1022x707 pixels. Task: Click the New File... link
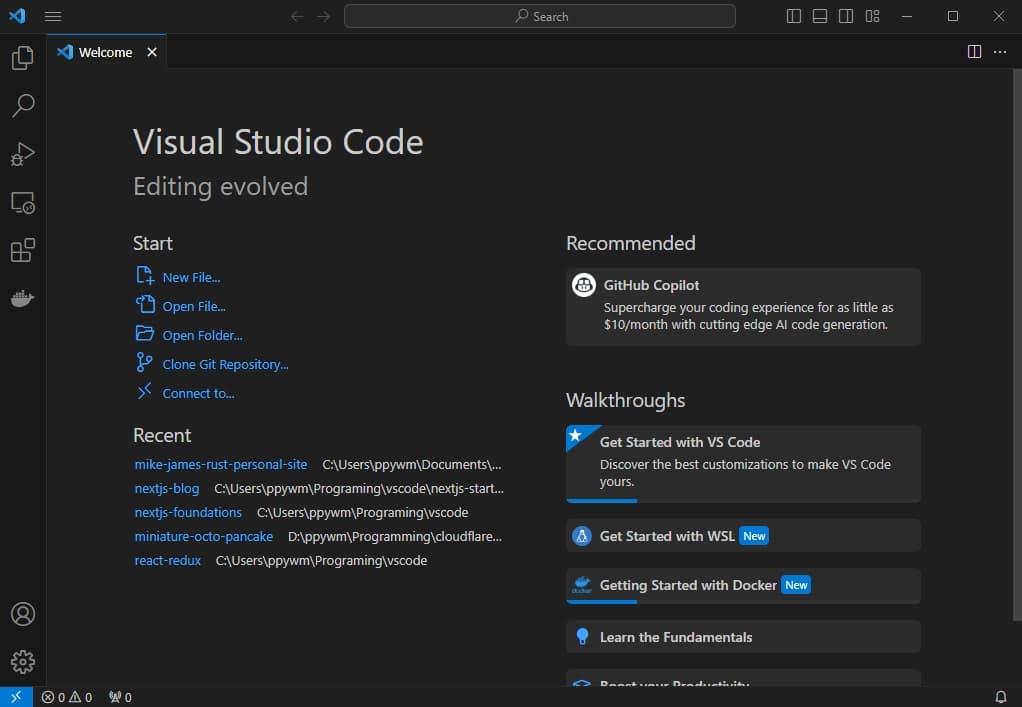click(191, 278)
